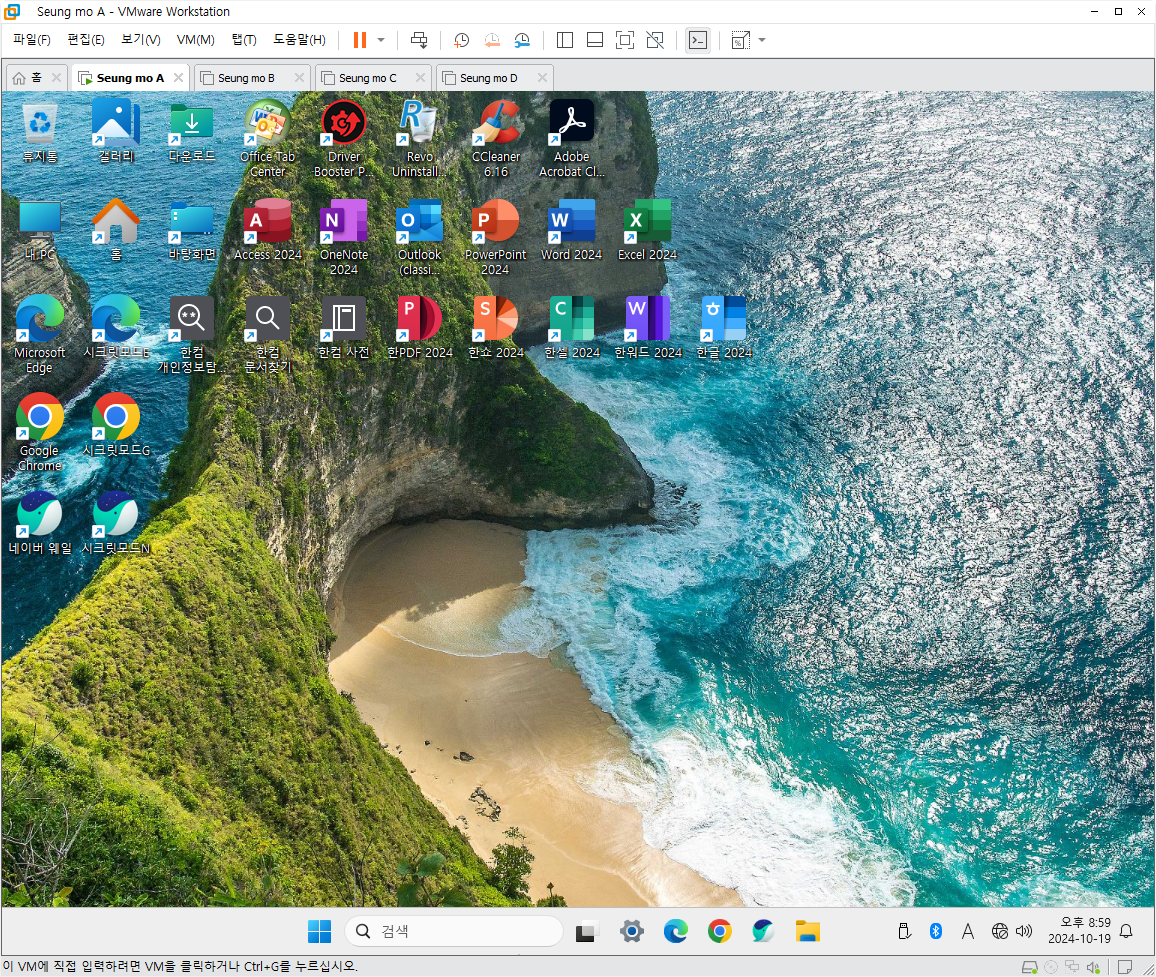
Task: Open the Windows Start button in the guest
Action: click(319, 931)
